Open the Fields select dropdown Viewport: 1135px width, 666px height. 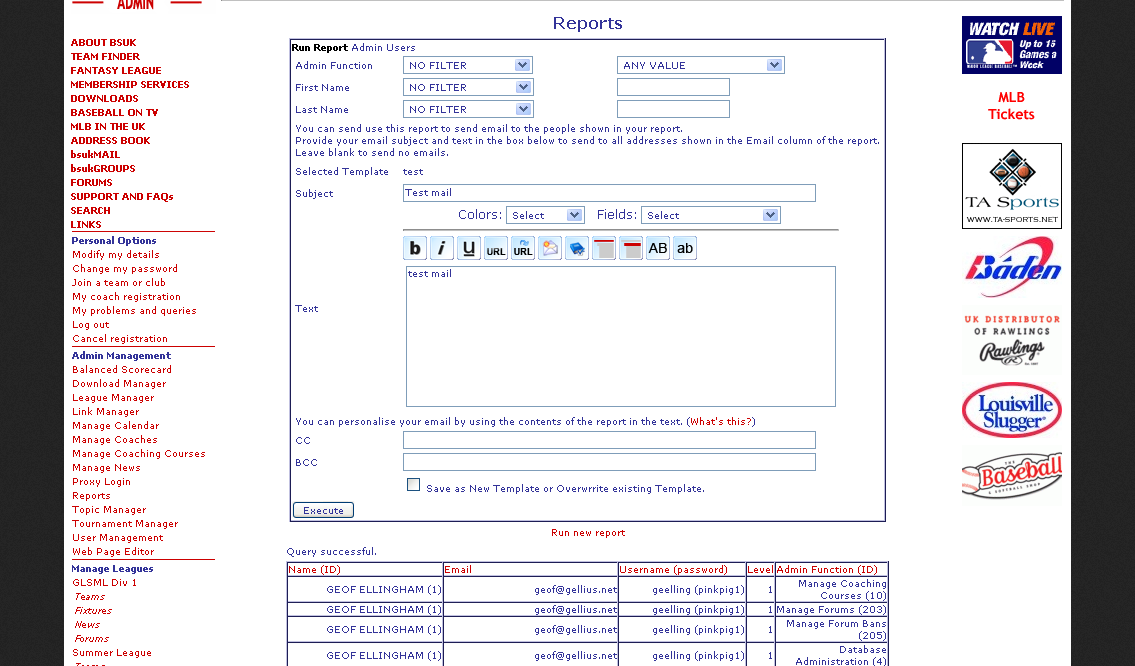711,215
